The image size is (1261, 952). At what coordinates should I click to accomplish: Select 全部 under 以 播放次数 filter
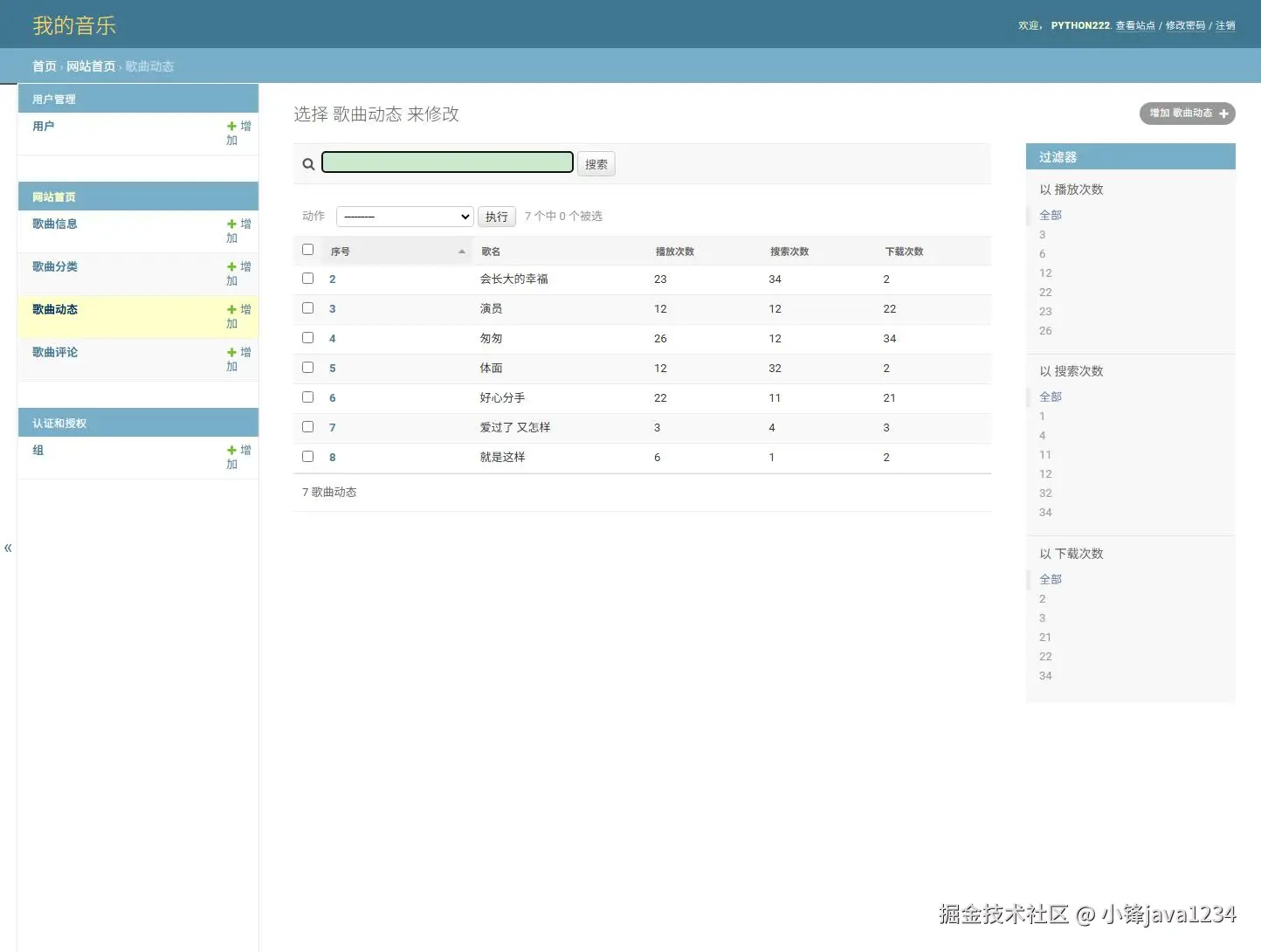tap(1051, 215)
